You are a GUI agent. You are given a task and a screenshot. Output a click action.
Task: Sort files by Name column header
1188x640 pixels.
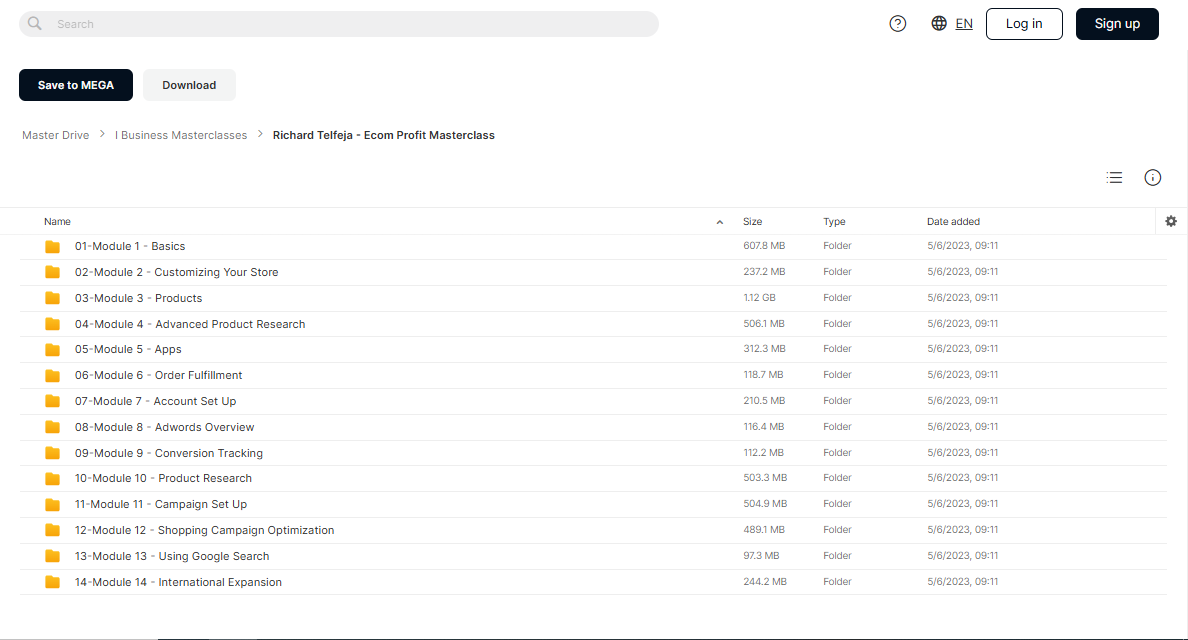pos(58,221)
